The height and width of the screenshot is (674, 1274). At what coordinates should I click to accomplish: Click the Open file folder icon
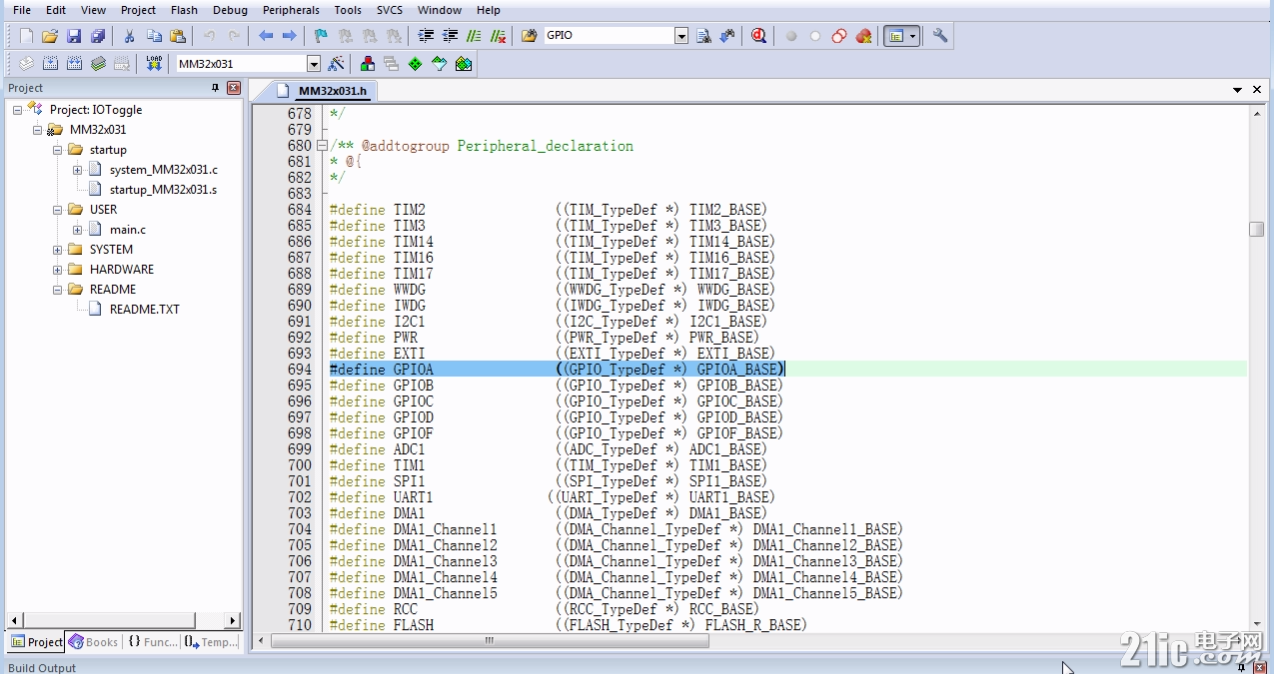[50, 36]
